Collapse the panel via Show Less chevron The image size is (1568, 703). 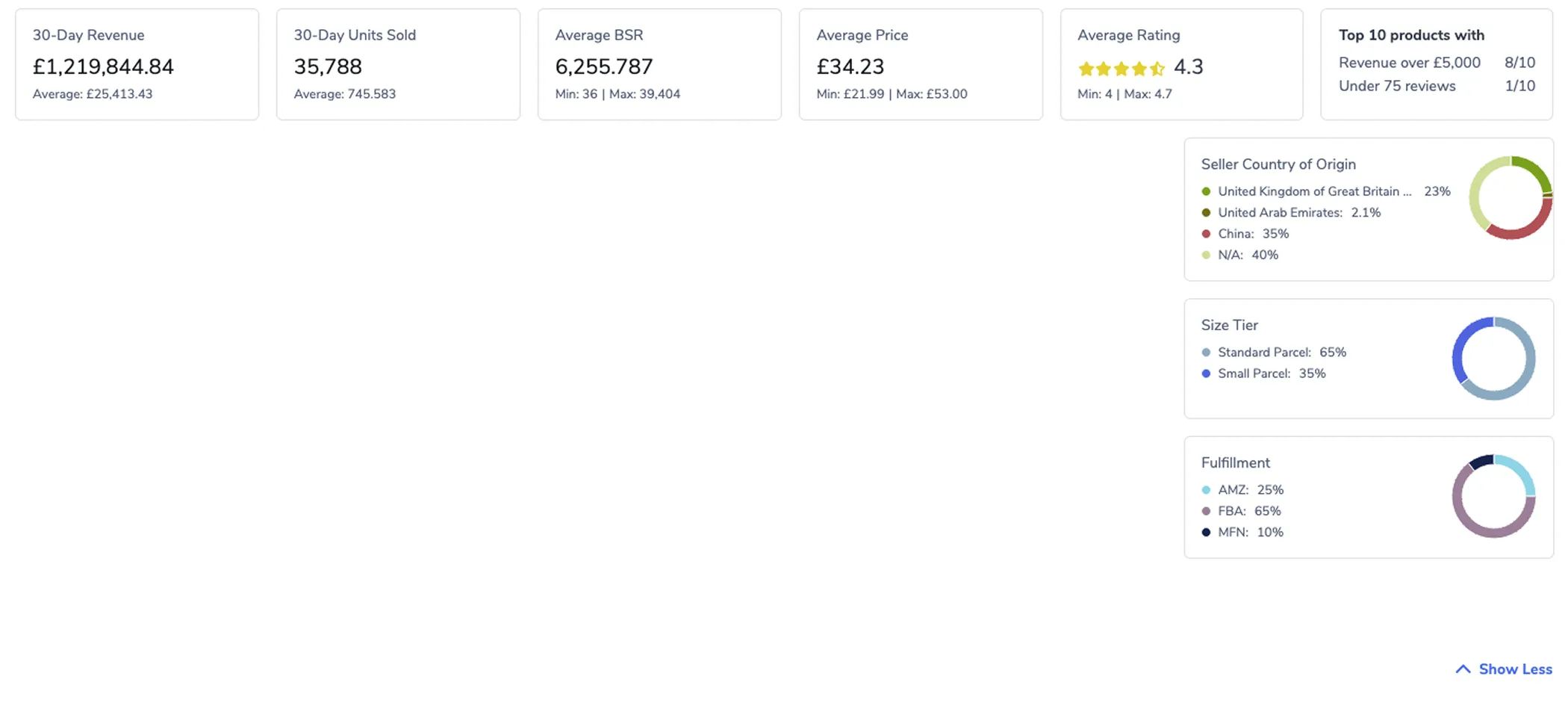coord(1463,669)
